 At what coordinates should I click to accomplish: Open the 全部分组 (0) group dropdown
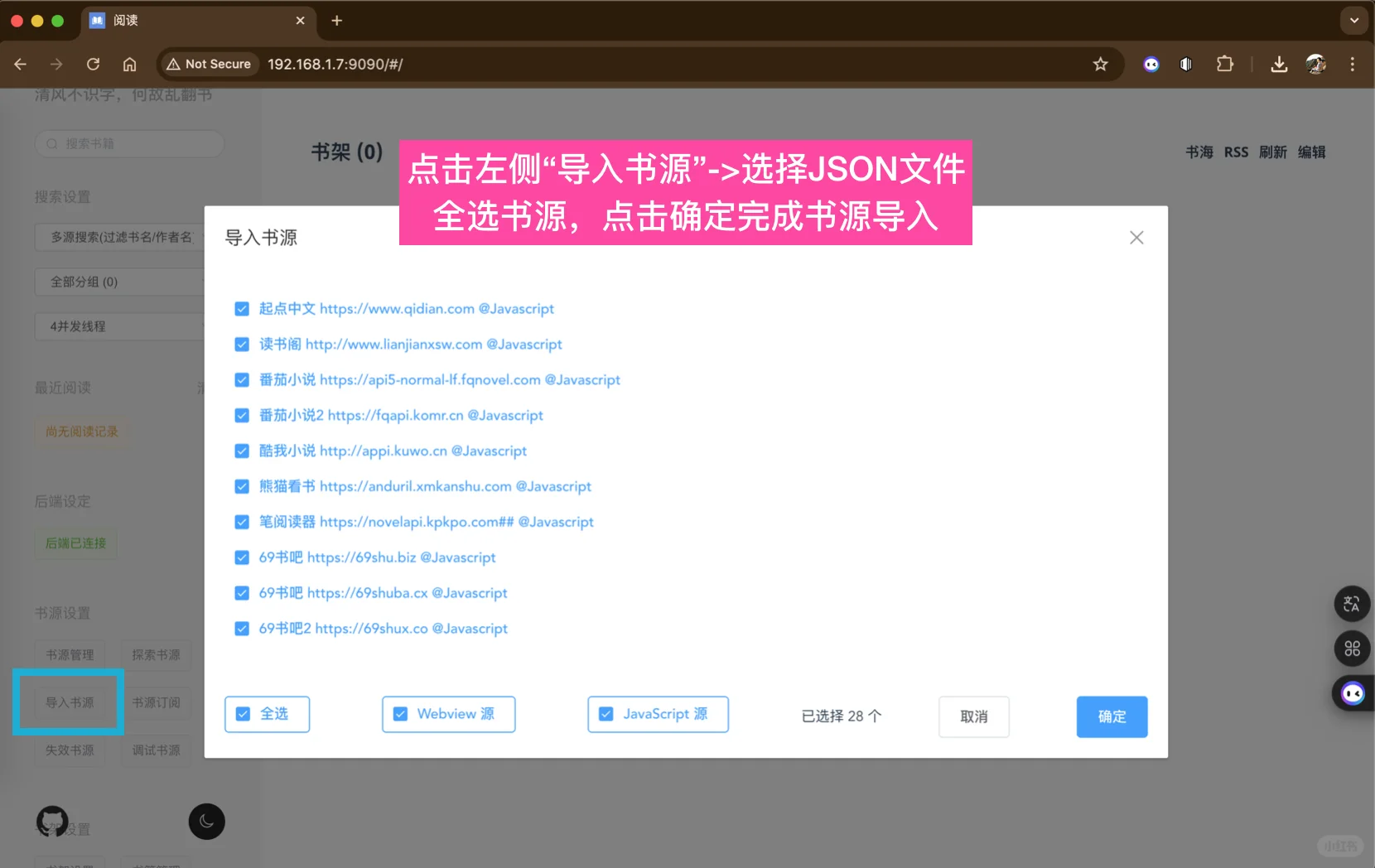(120, 282)
